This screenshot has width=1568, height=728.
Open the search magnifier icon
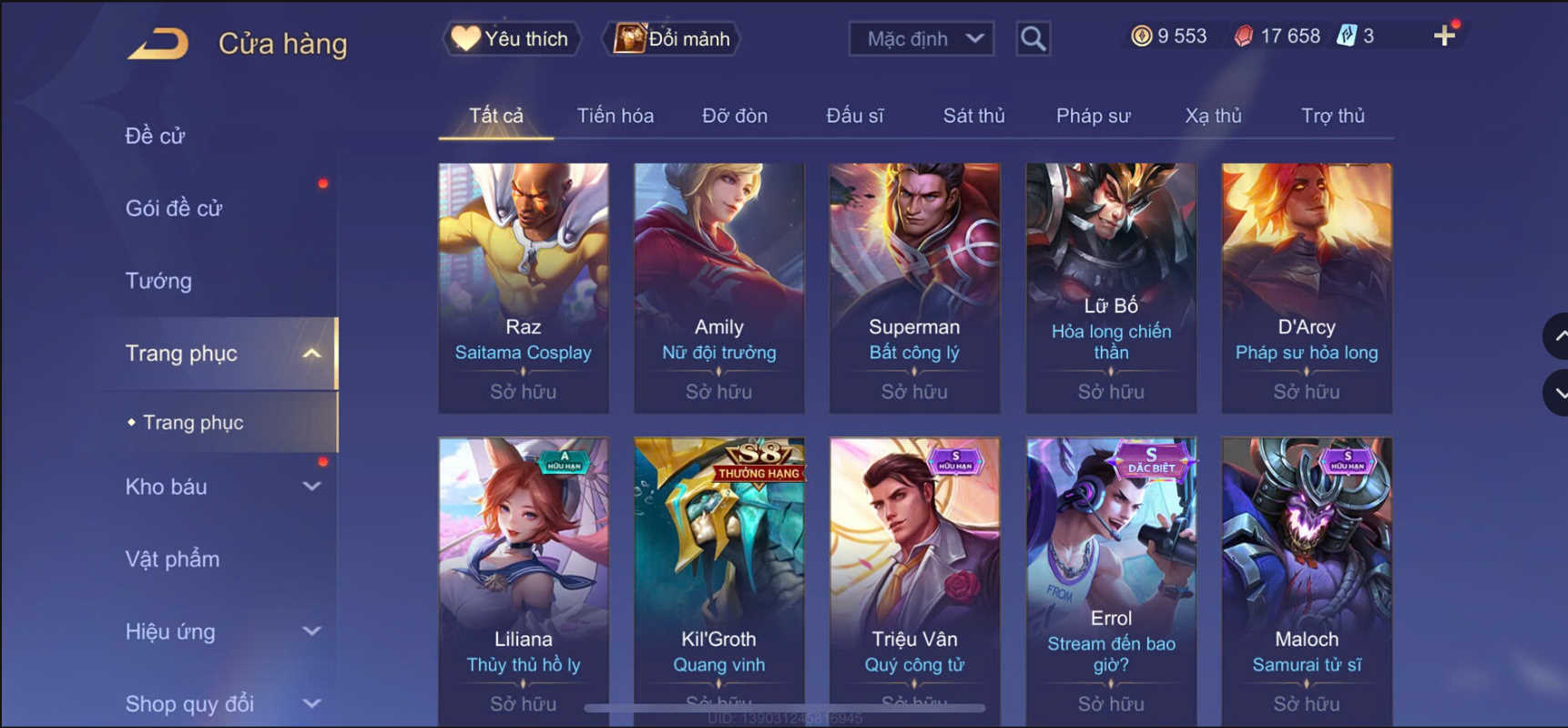[1033, 38]
